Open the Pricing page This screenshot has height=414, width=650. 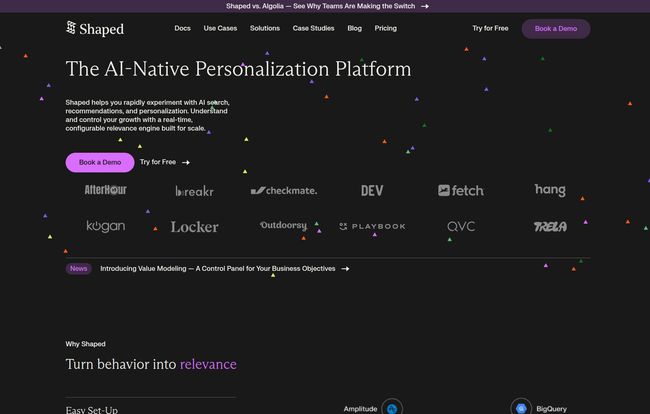coord(386,28)
